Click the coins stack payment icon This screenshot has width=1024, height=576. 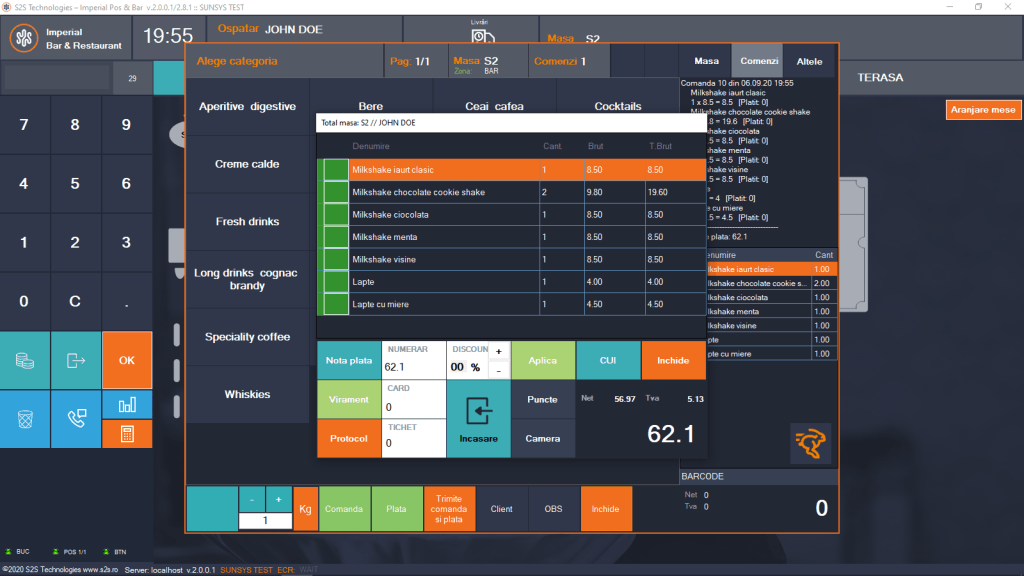coord(25,360)
